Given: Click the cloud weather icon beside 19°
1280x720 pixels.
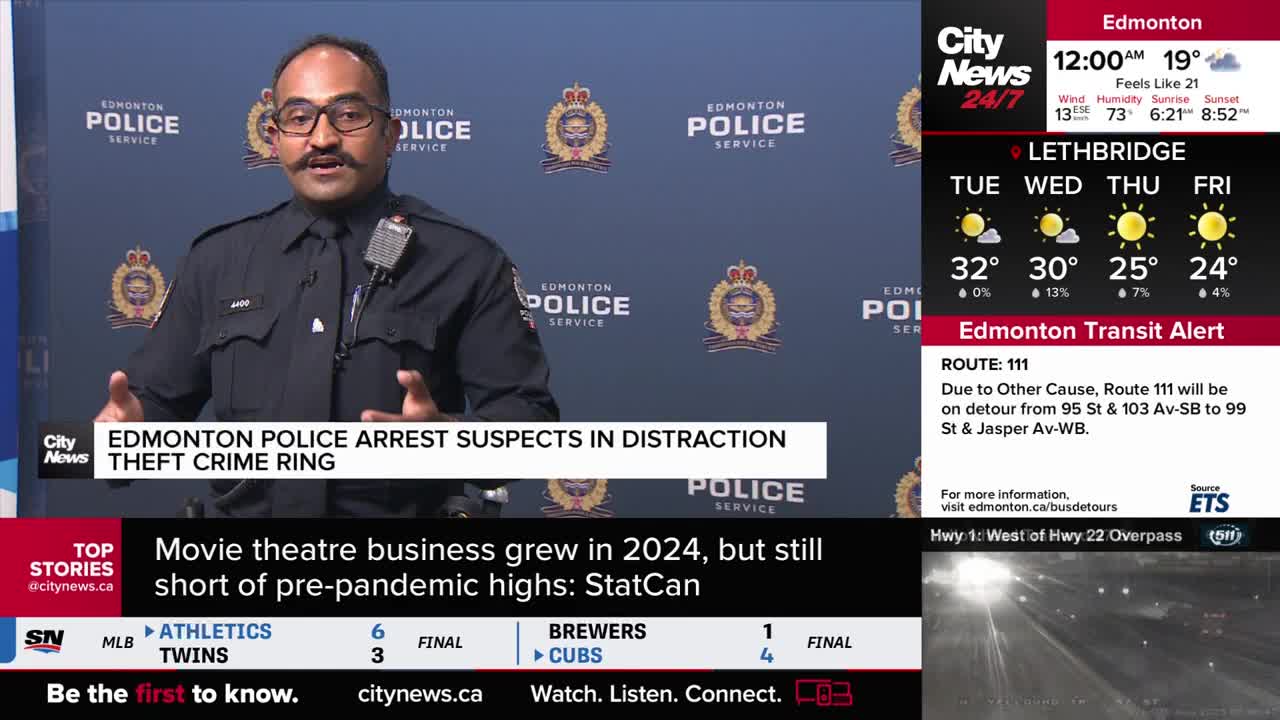Looking at the screenshot, I should pyautogui.click(x=1223, y=61).
